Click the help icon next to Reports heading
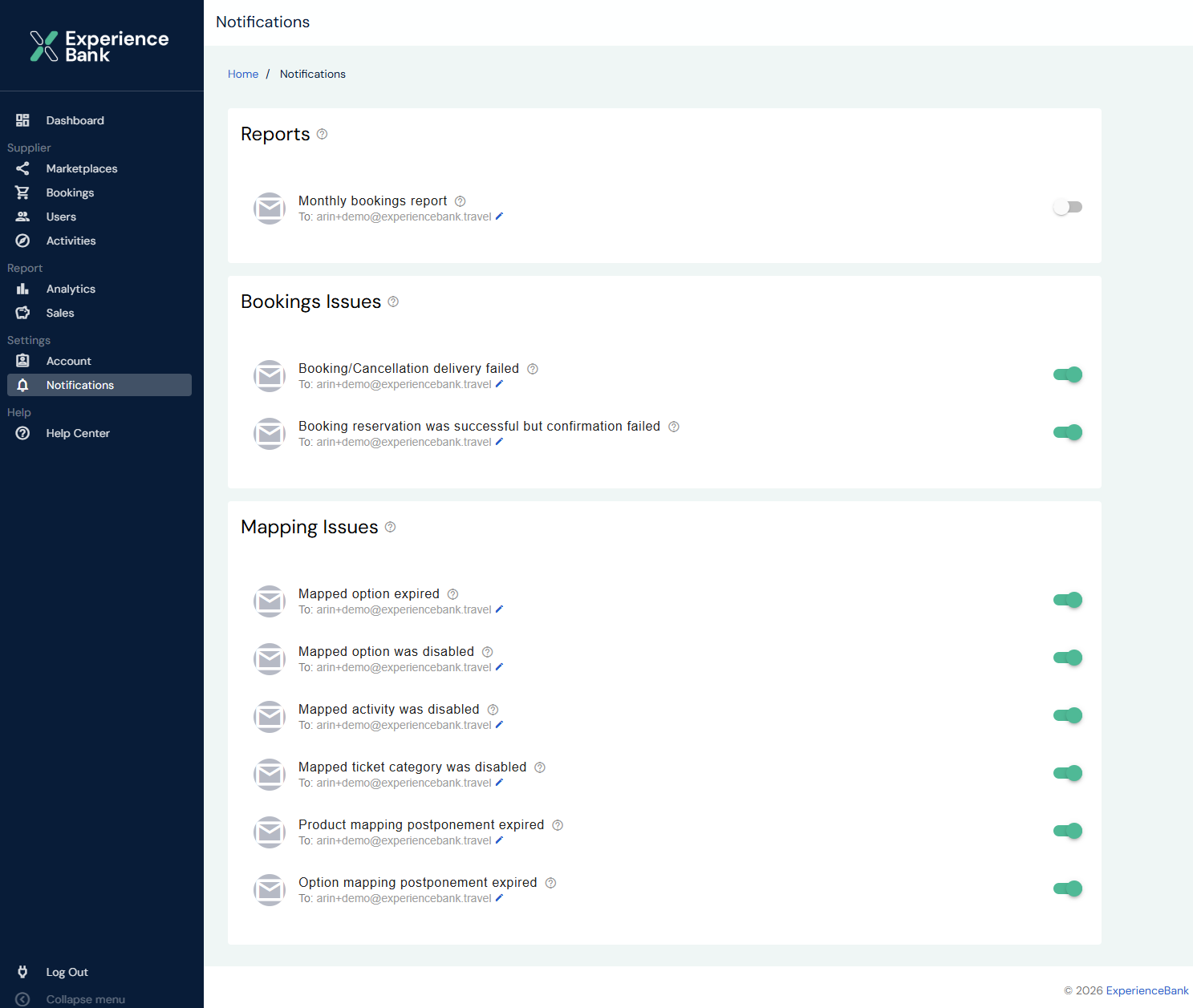 pos(322,134)
